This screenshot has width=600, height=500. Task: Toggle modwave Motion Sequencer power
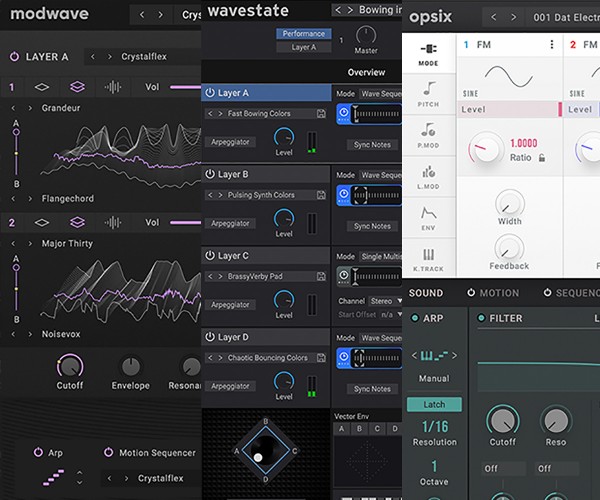(x=109, y=452)
